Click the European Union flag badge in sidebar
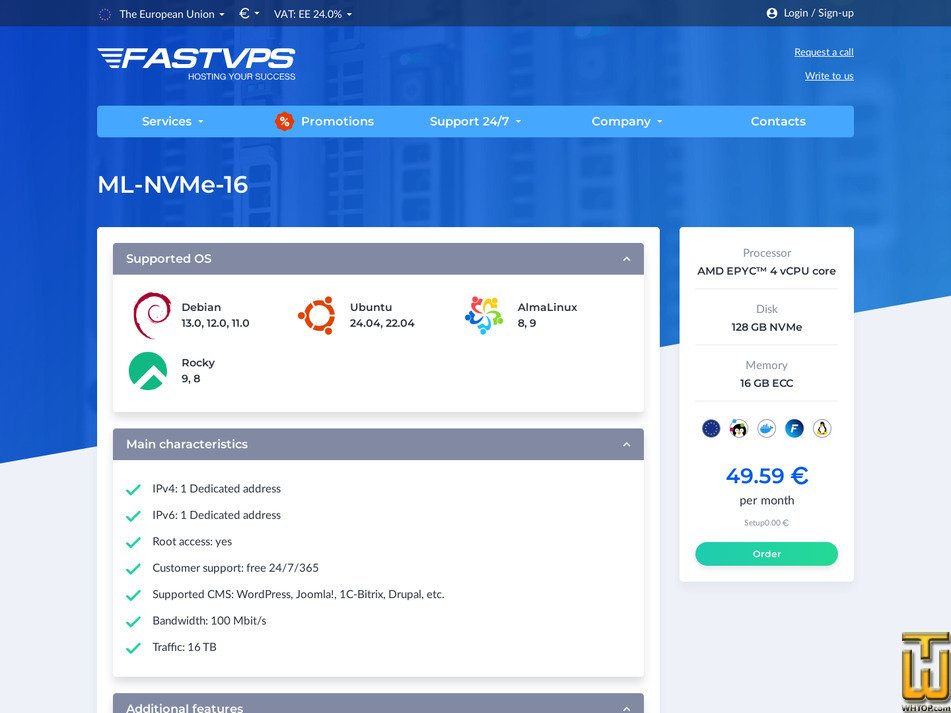 coord(711,429)
